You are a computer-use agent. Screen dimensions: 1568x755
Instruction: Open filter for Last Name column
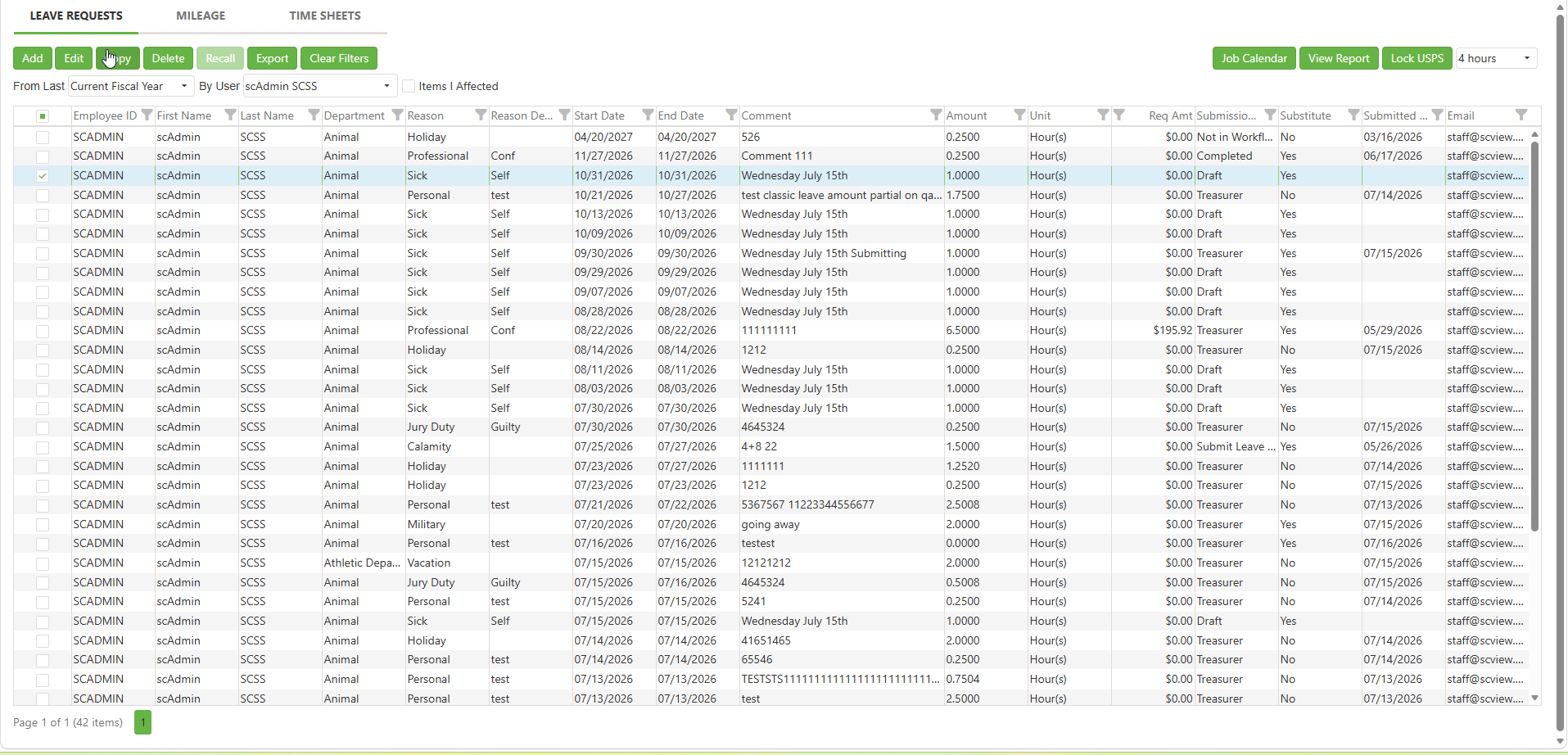pyautogui.click(x=314, y=115)
